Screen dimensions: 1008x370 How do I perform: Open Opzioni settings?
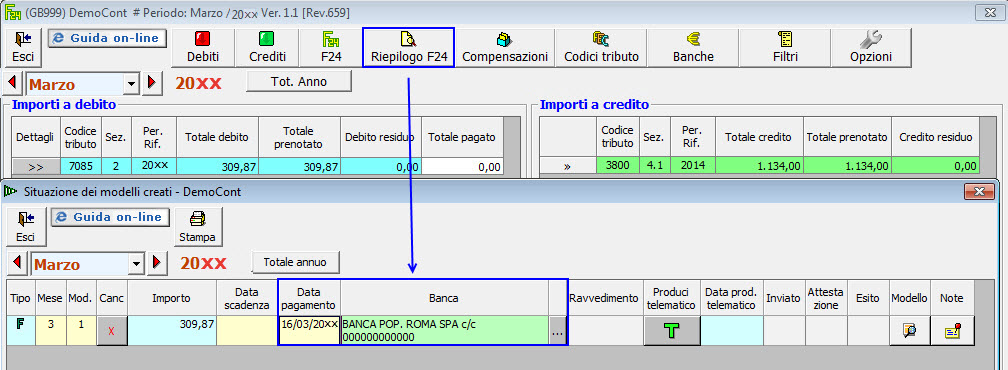(x=871, y=48)
